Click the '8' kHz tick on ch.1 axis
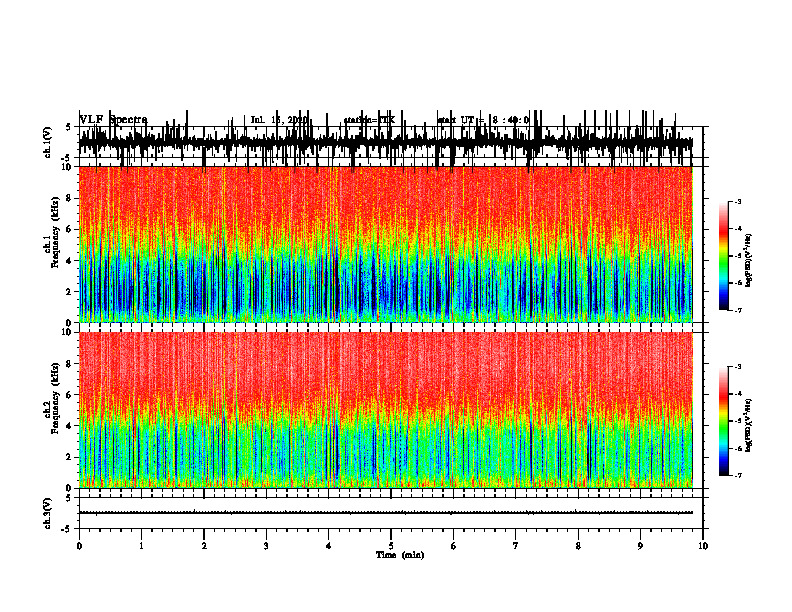Viewport: 792px width, 612px height. coord(69,198)
